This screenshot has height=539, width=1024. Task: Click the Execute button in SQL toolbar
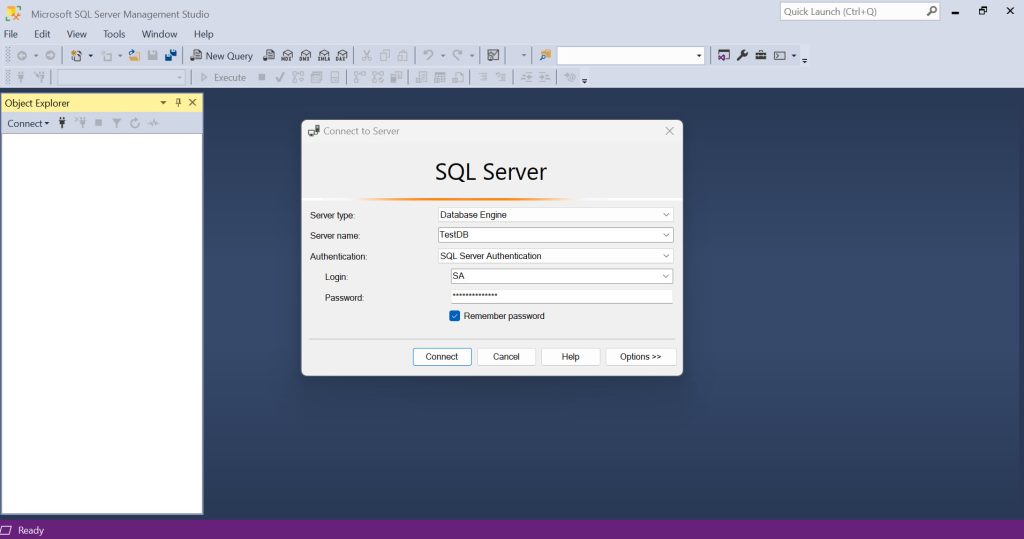coord(223,77)
